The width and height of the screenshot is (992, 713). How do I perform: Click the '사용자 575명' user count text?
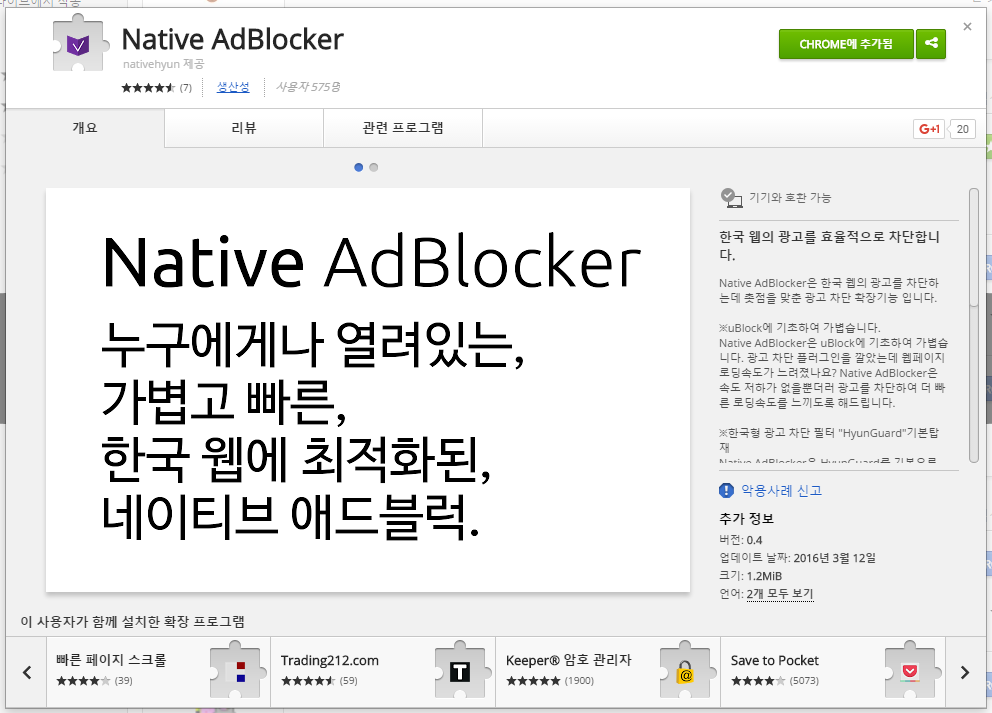[x=307, y=87]
